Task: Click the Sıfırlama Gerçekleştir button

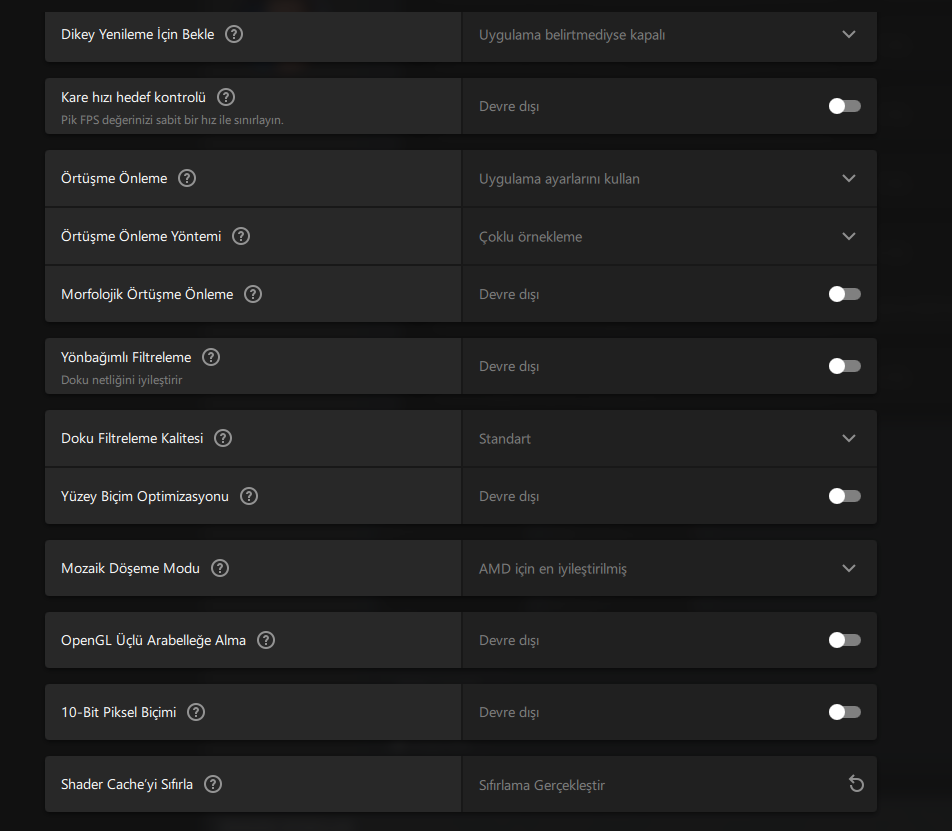Action: pyautogui.click(x=542, y=785)
